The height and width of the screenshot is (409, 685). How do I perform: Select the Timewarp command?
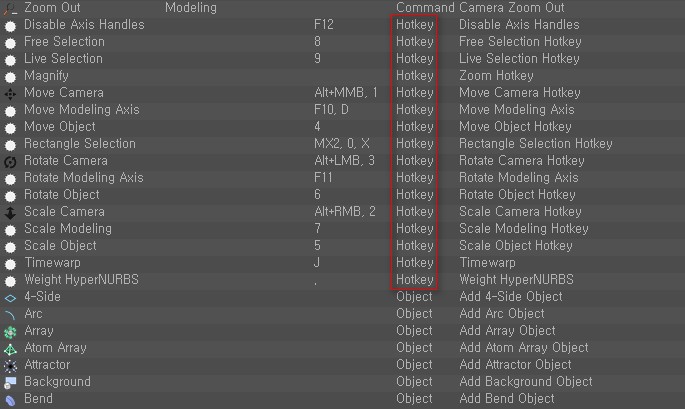tap(50, 263)
